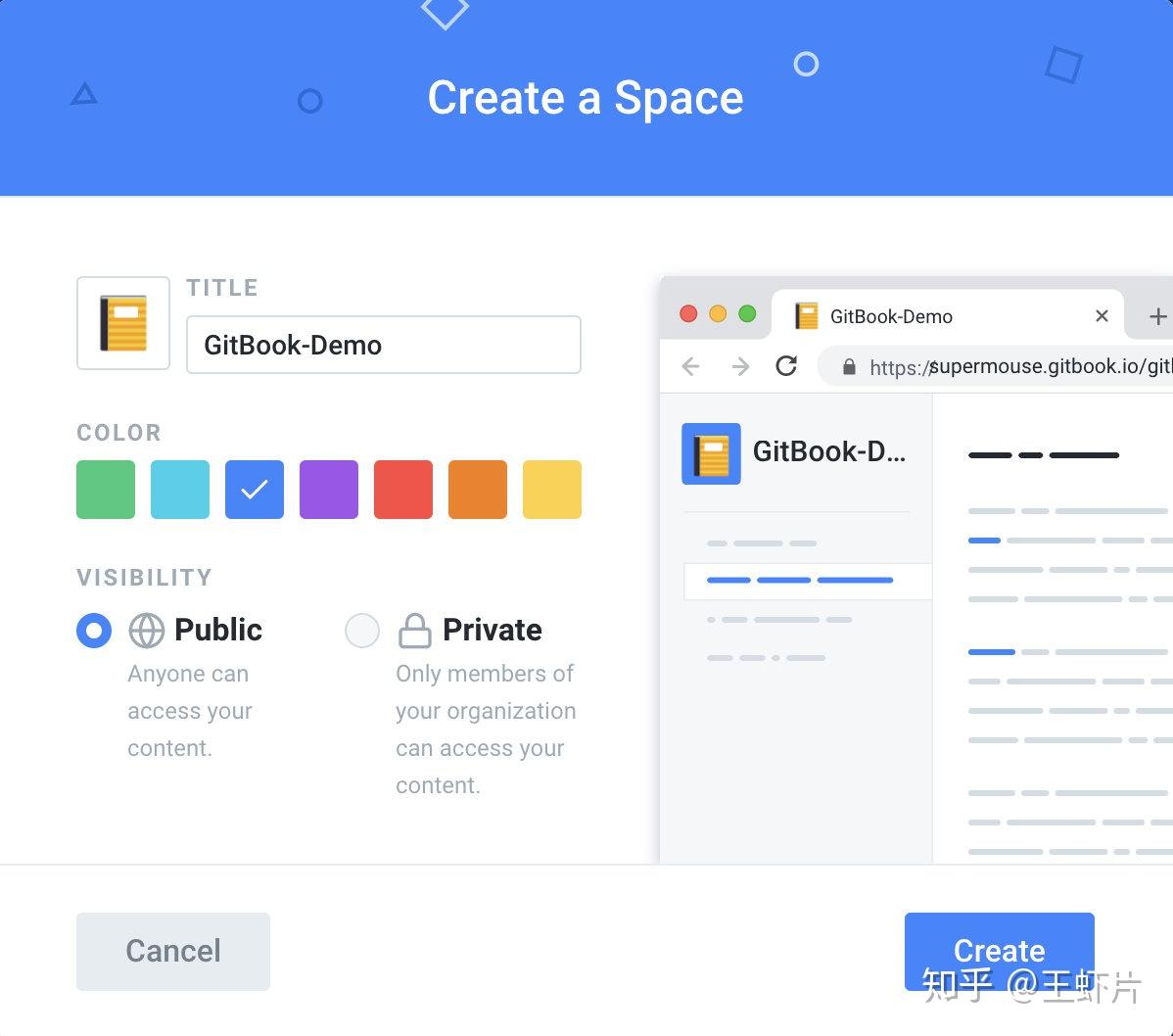Screen dimensions: 1173x1036
Task: Select the green color swatch
Action: [105, 489]
